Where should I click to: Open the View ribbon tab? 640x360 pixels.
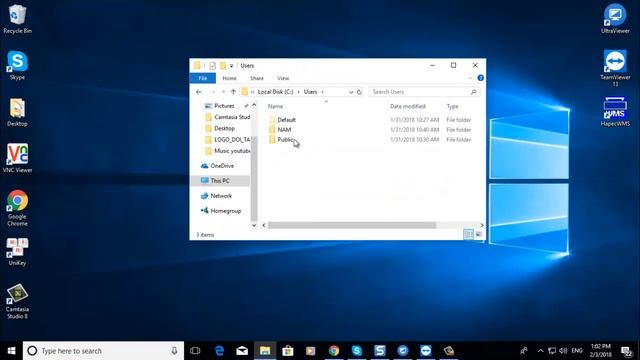[x=283, y=78]
